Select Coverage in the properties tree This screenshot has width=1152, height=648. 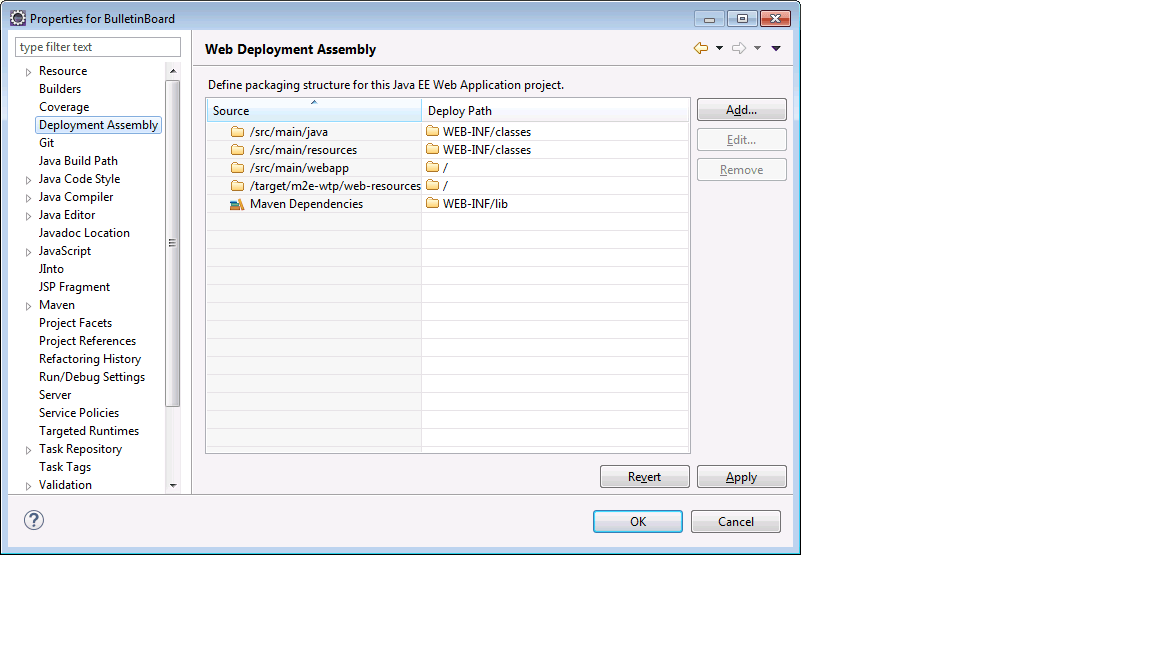click(x=64, y=107)
